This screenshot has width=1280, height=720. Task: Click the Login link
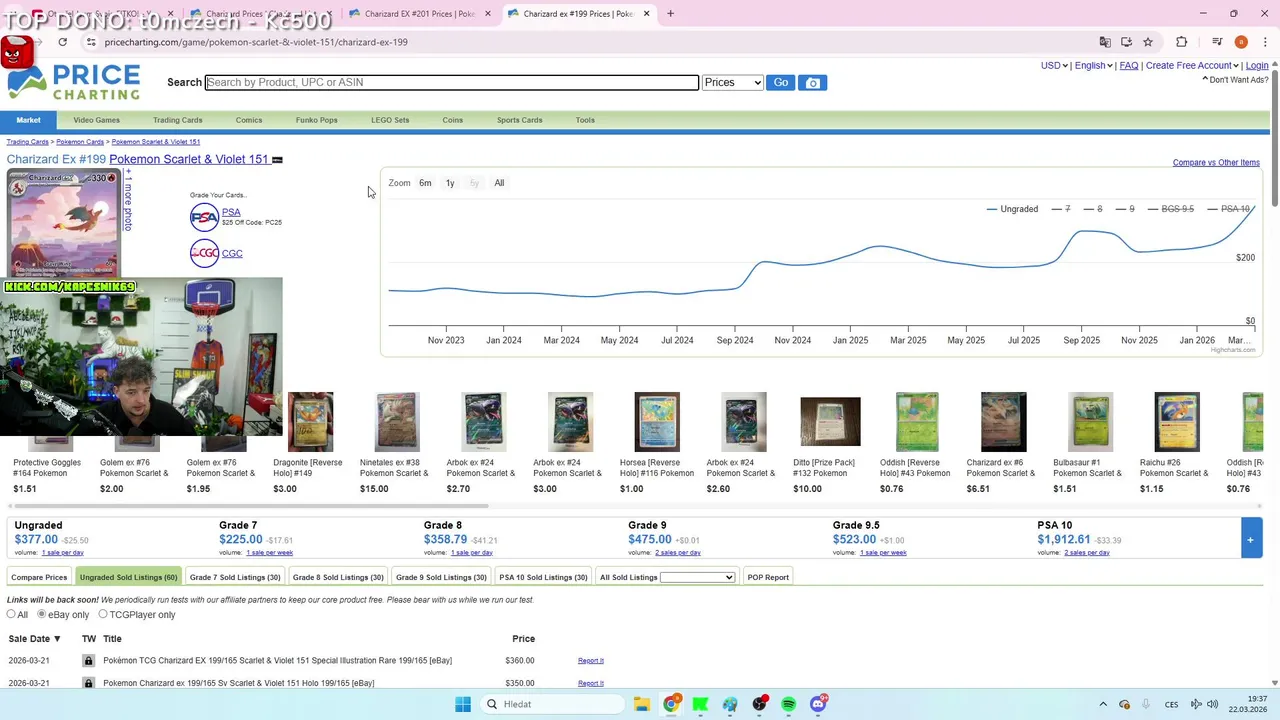click(x=1257, y=66)
